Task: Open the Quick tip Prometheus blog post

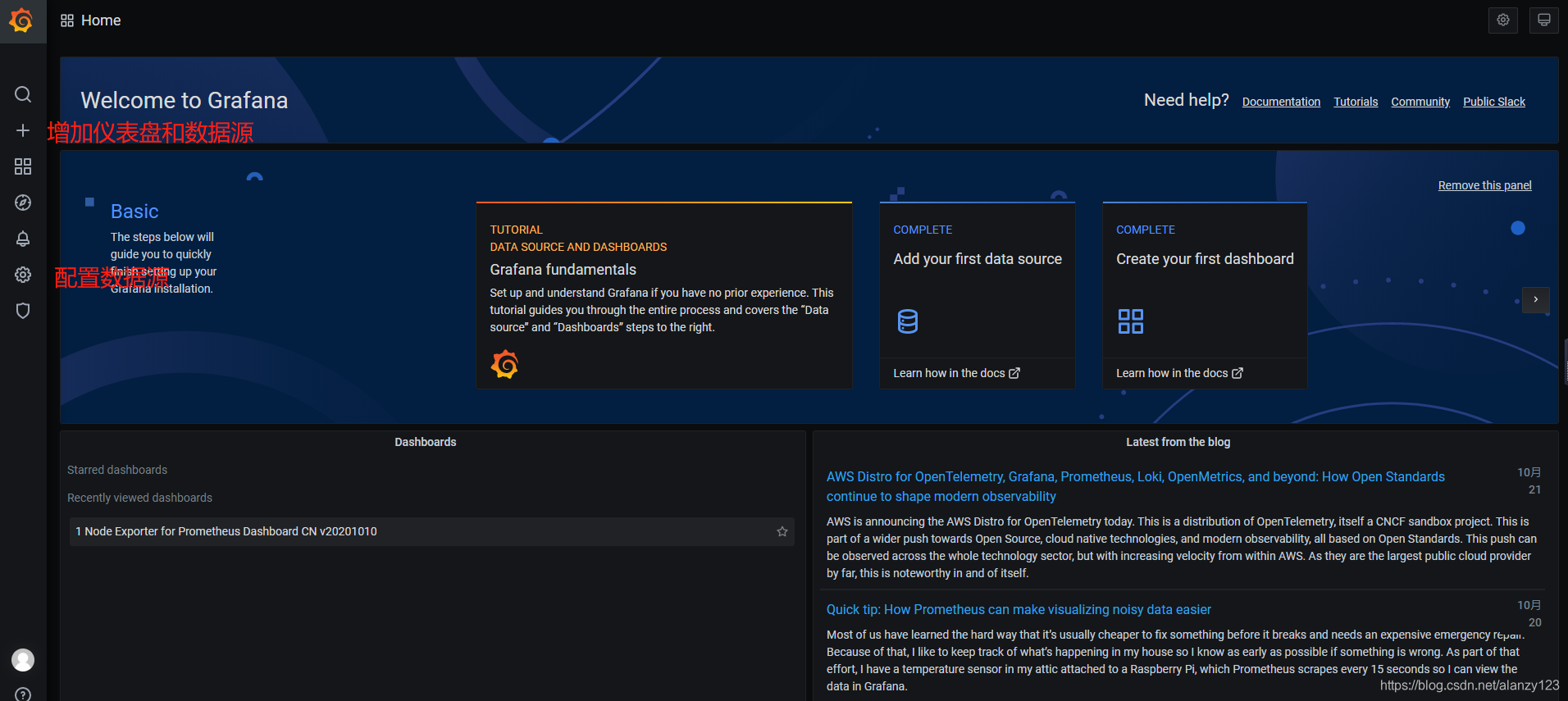Action: [x=1019, y=609]
